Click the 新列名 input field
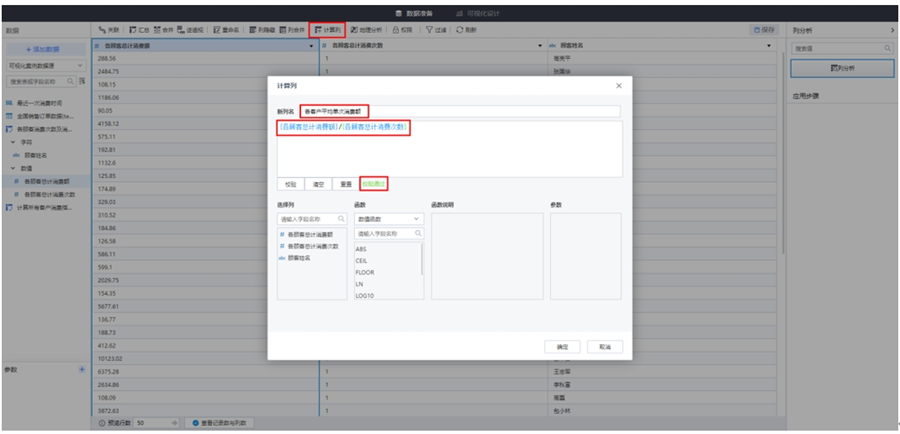The height and width of the screenshot is (434, 900). [460, 111]
